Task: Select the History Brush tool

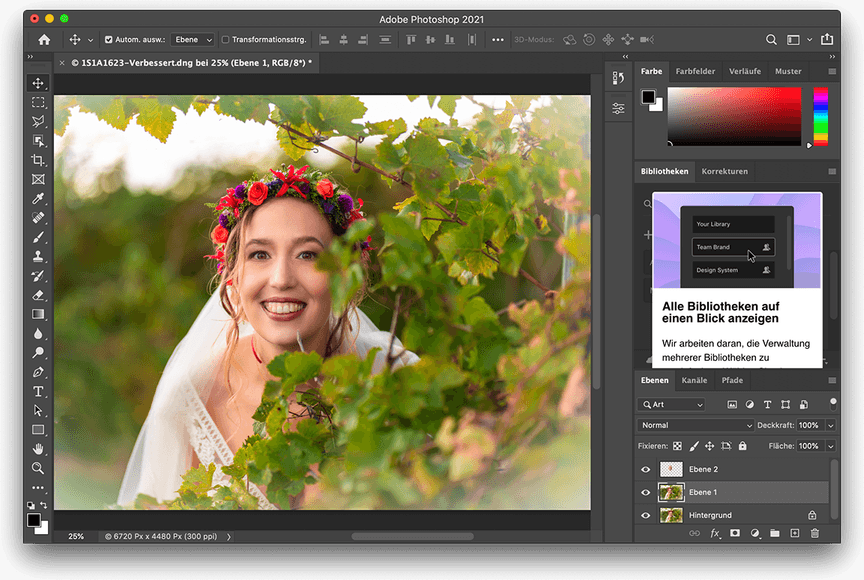Action: pyautogui.click(x=38, y=276)
